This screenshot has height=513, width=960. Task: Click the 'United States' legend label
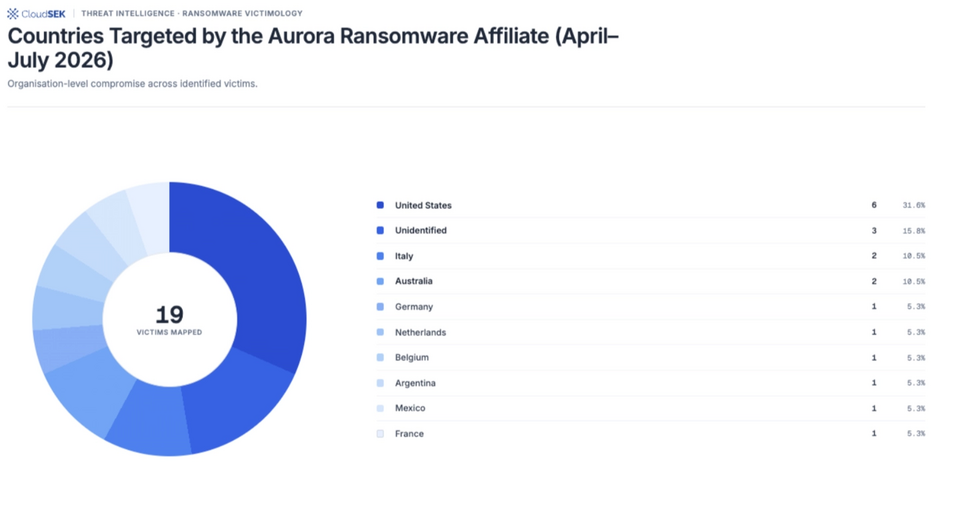423,205
